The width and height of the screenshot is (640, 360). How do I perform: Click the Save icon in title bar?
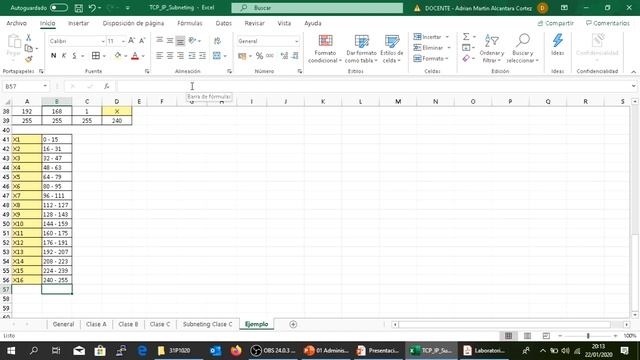(78, 8)
